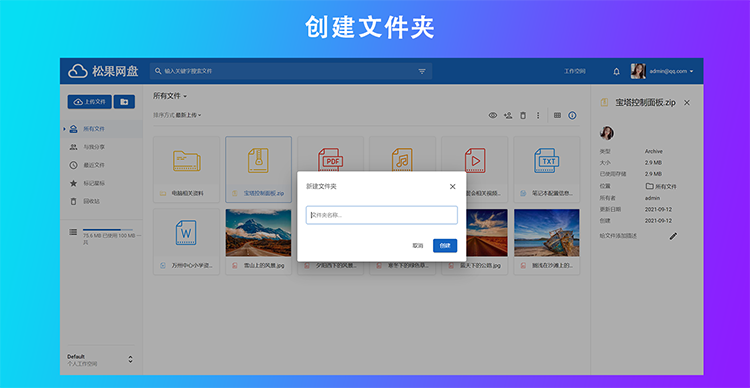Click the music audio file icon

402,160
